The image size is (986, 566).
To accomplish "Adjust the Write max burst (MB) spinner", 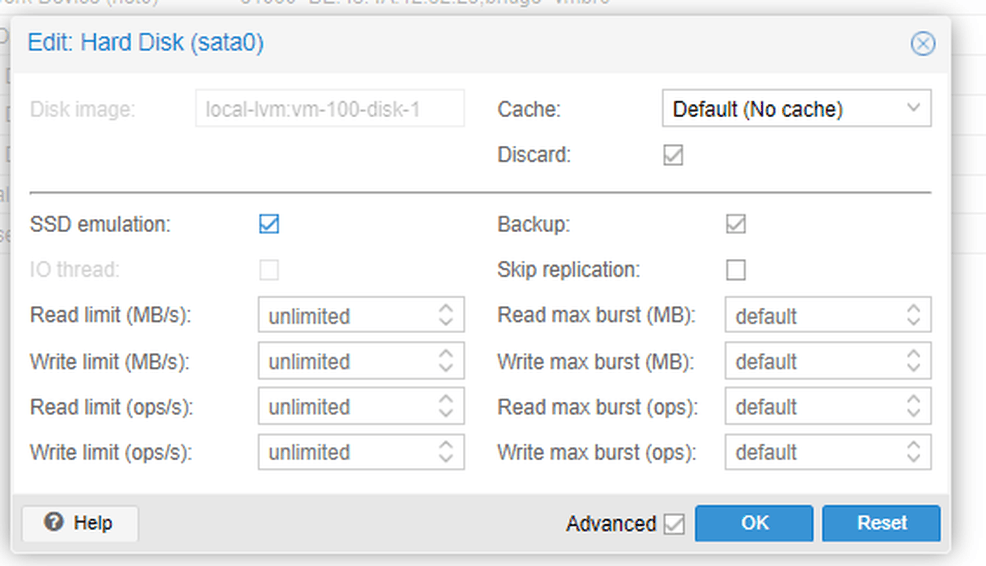I will 913,361.
